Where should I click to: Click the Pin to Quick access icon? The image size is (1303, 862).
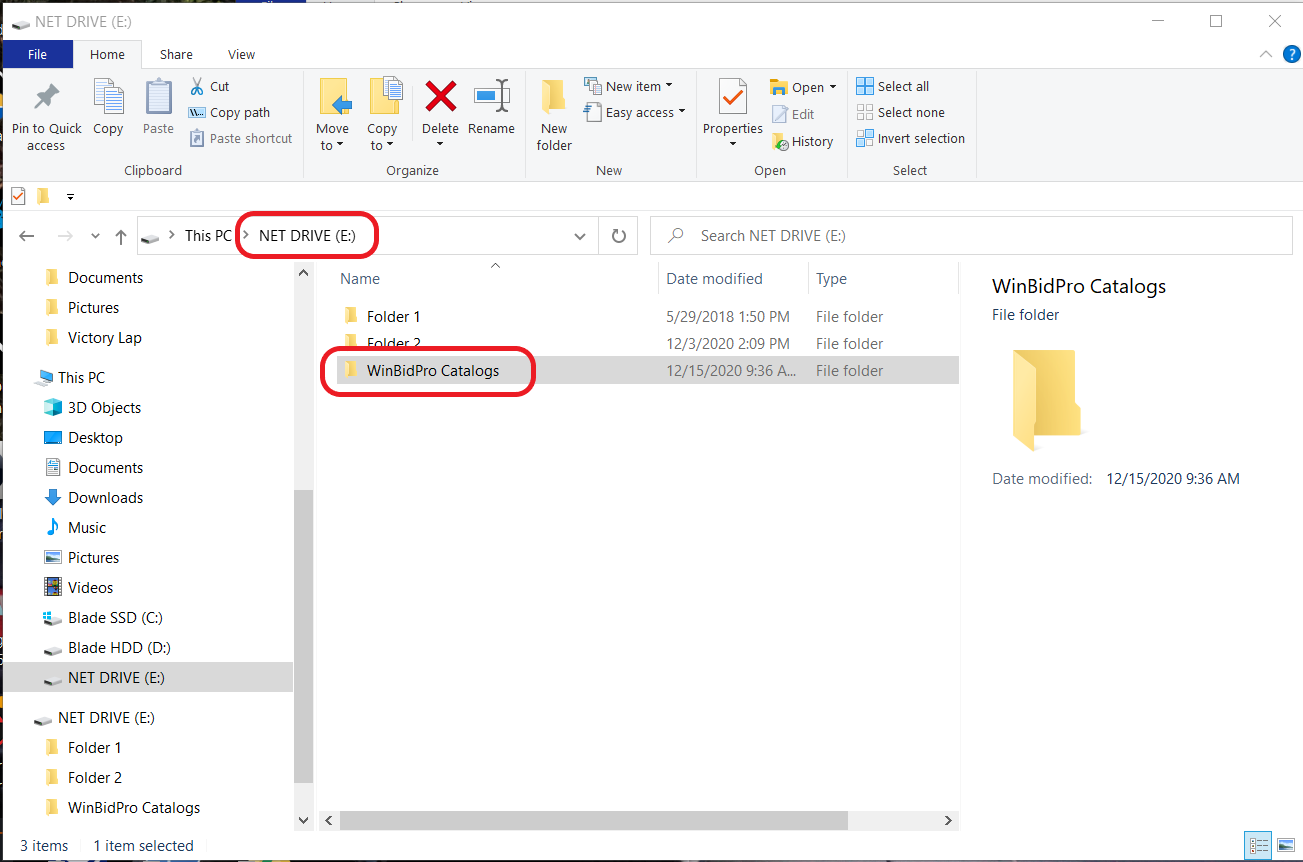46,97
